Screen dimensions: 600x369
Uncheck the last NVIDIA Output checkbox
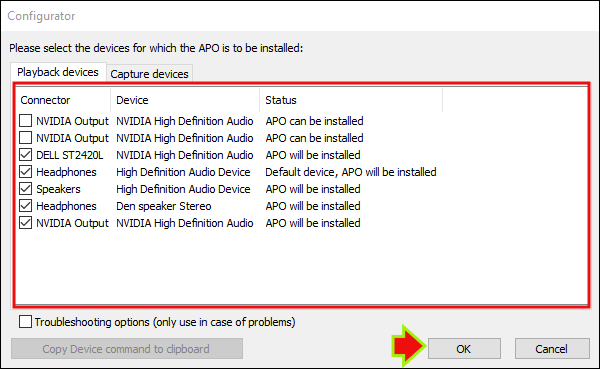coord(25,223)
